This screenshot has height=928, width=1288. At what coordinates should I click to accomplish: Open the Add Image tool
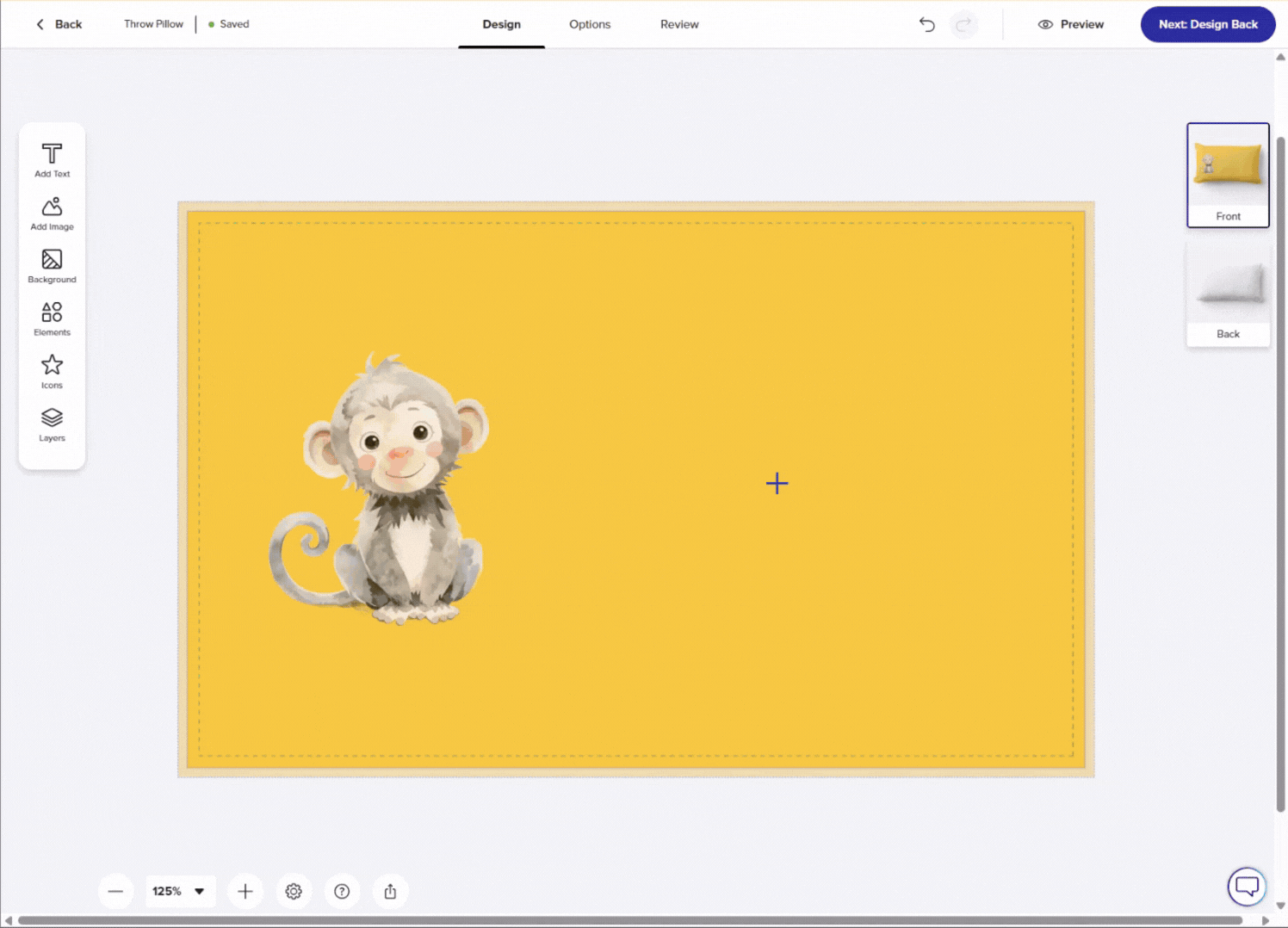pyautogui.click(x=52, y=213)
